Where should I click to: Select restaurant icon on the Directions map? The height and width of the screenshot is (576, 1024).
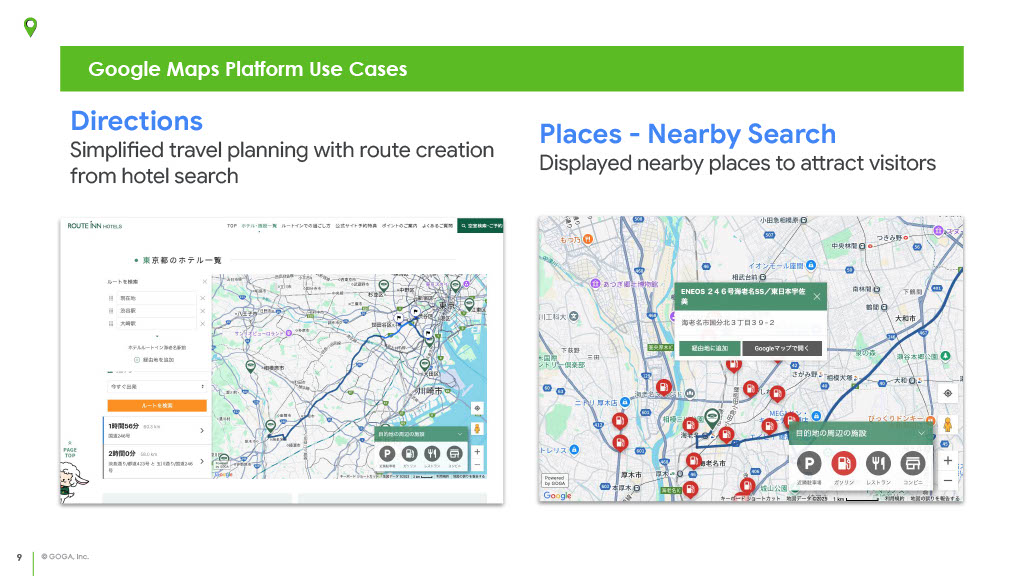432,454
